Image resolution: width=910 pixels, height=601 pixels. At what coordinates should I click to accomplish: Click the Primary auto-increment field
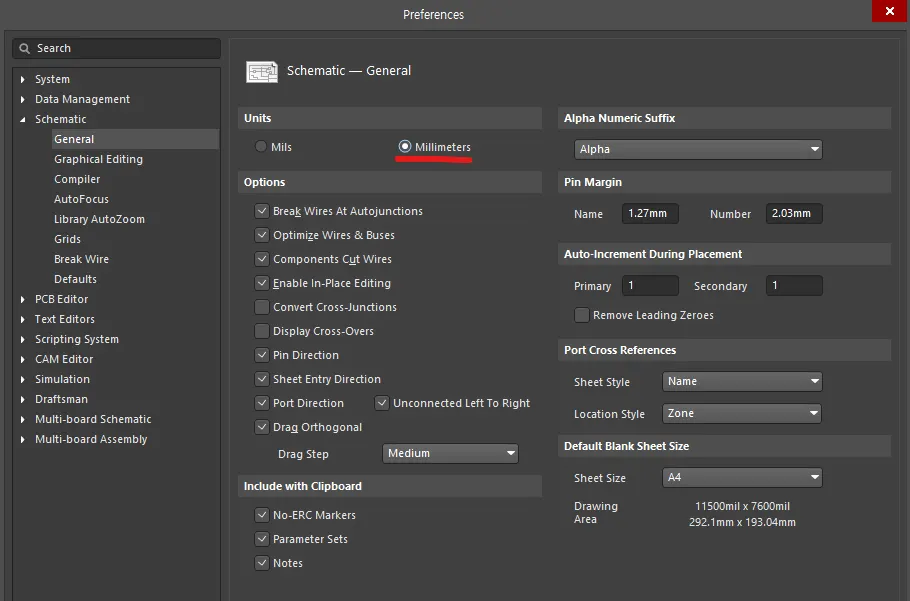pos(650,286)
